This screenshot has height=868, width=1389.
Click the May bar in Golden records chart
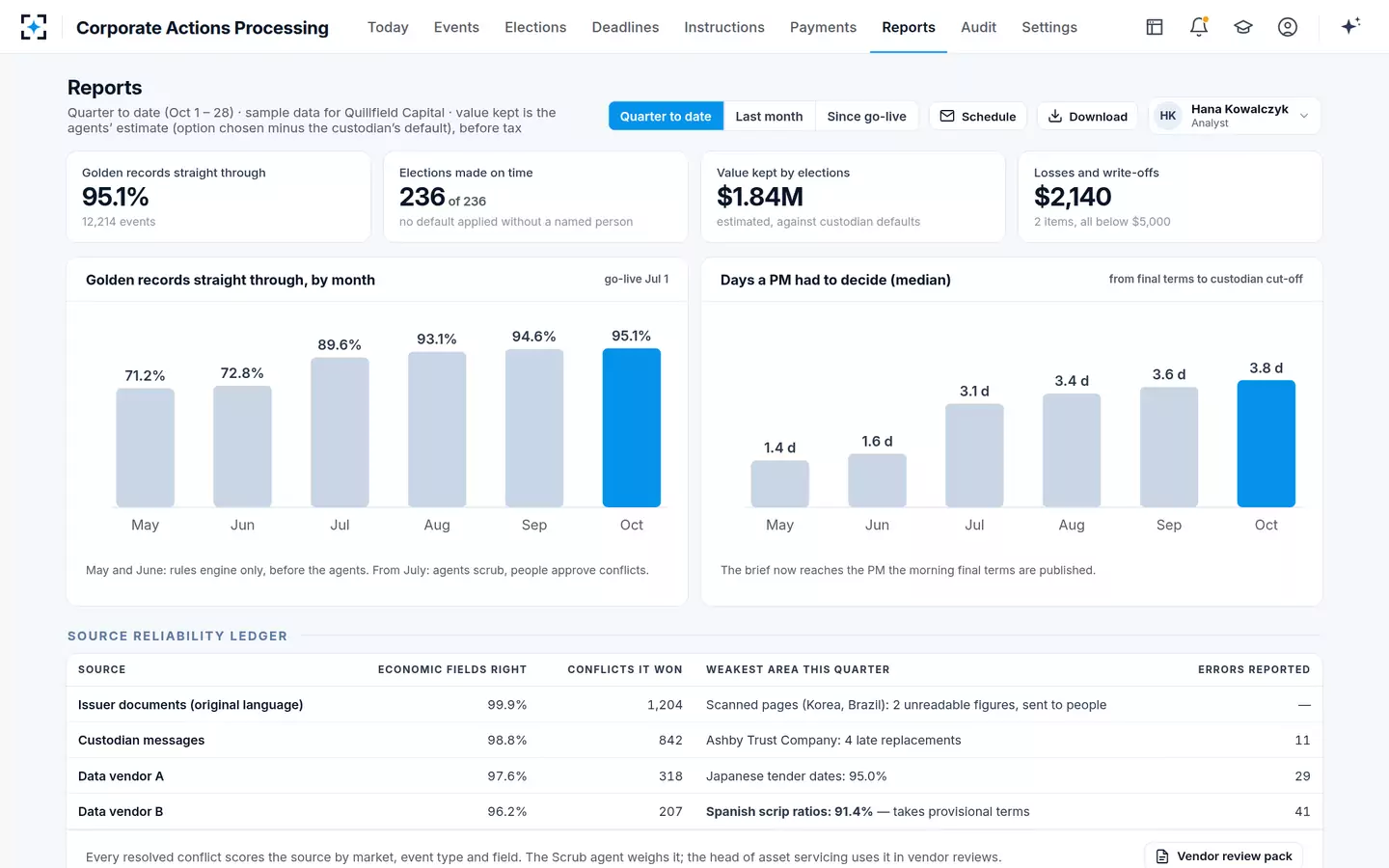pos(145,448)
